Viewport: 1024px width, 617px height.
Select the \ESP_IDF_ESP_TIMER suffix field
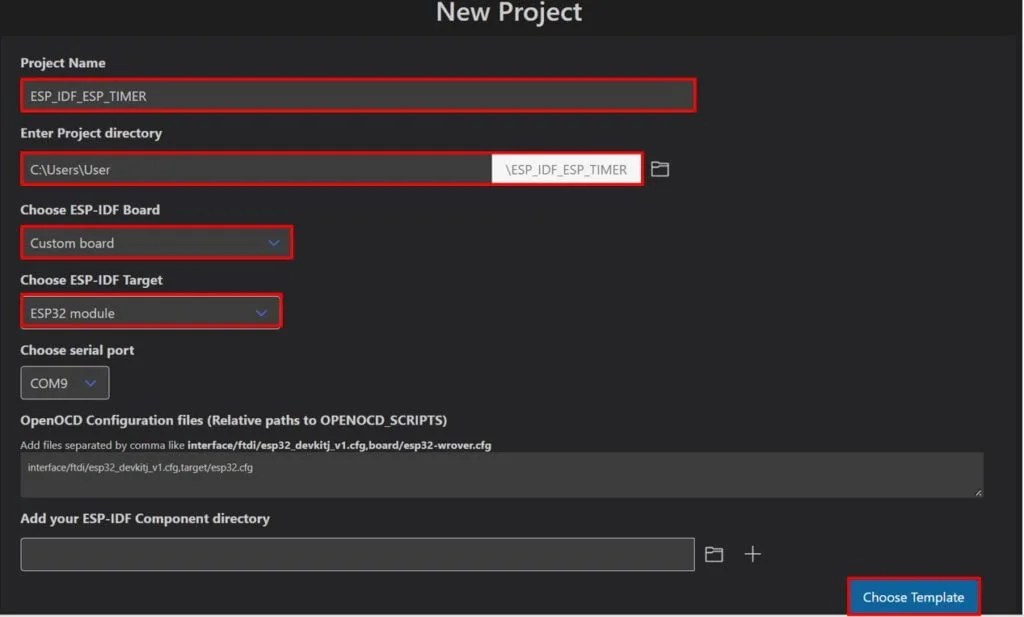[566, 168]
